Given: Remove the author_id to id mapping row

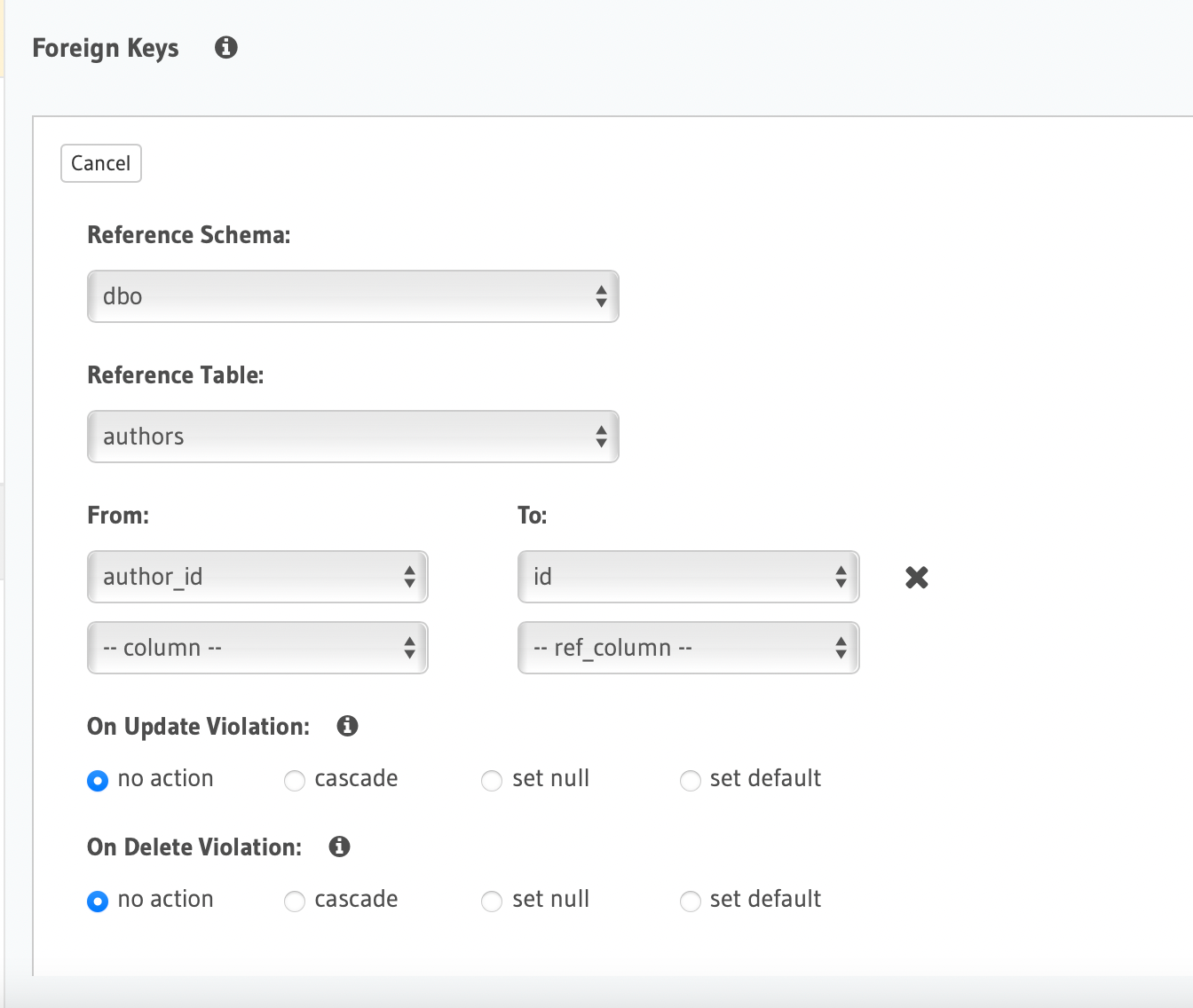Looking at the screenshot, I should click(916, 577).
